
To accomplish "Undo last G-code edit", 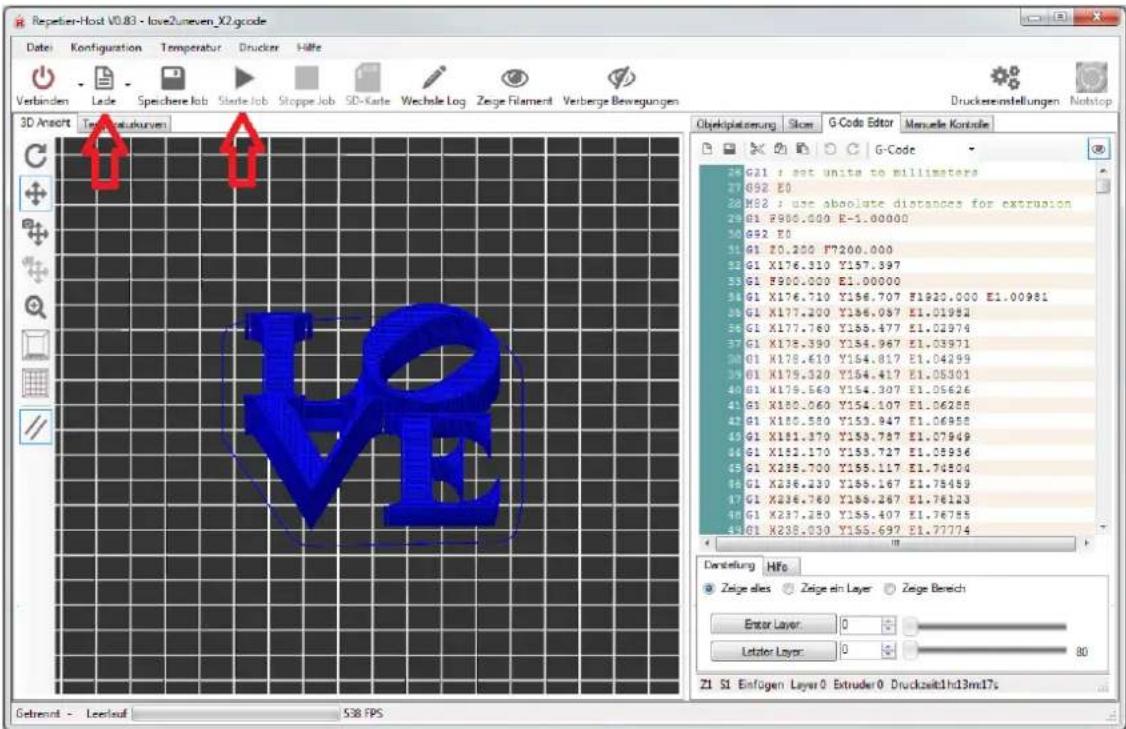I will (830, 149).
